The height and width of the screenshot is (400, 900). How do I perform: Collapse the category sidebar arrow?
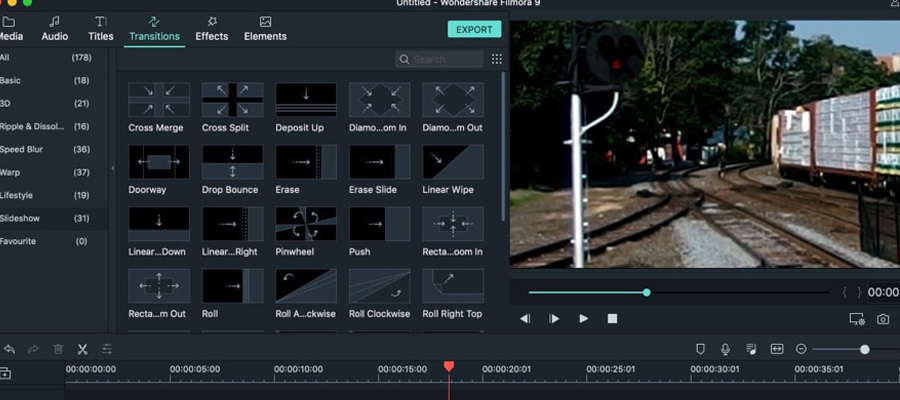click(112, 167)
